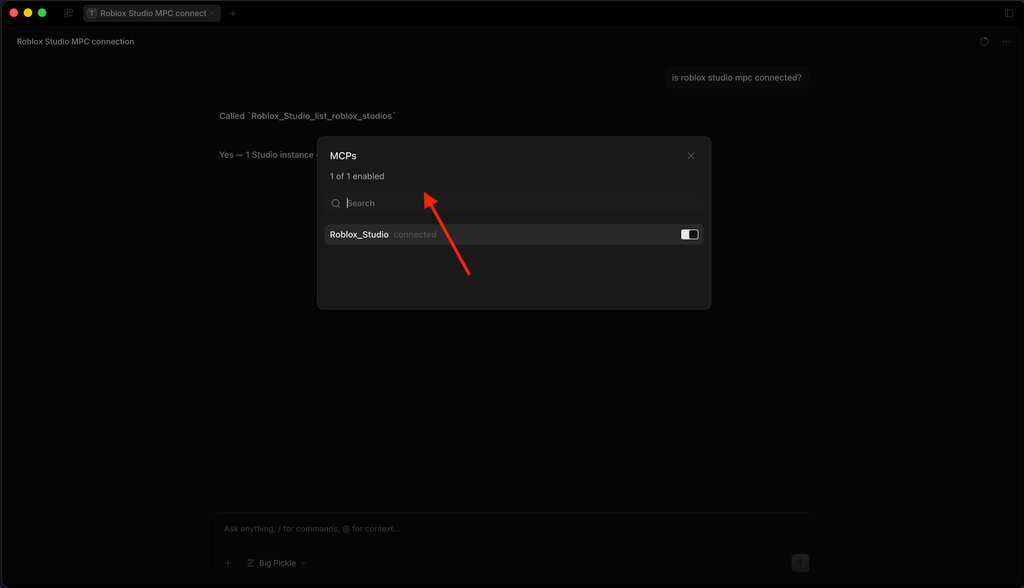Click the '1 of 1 enabled' text

357,176
